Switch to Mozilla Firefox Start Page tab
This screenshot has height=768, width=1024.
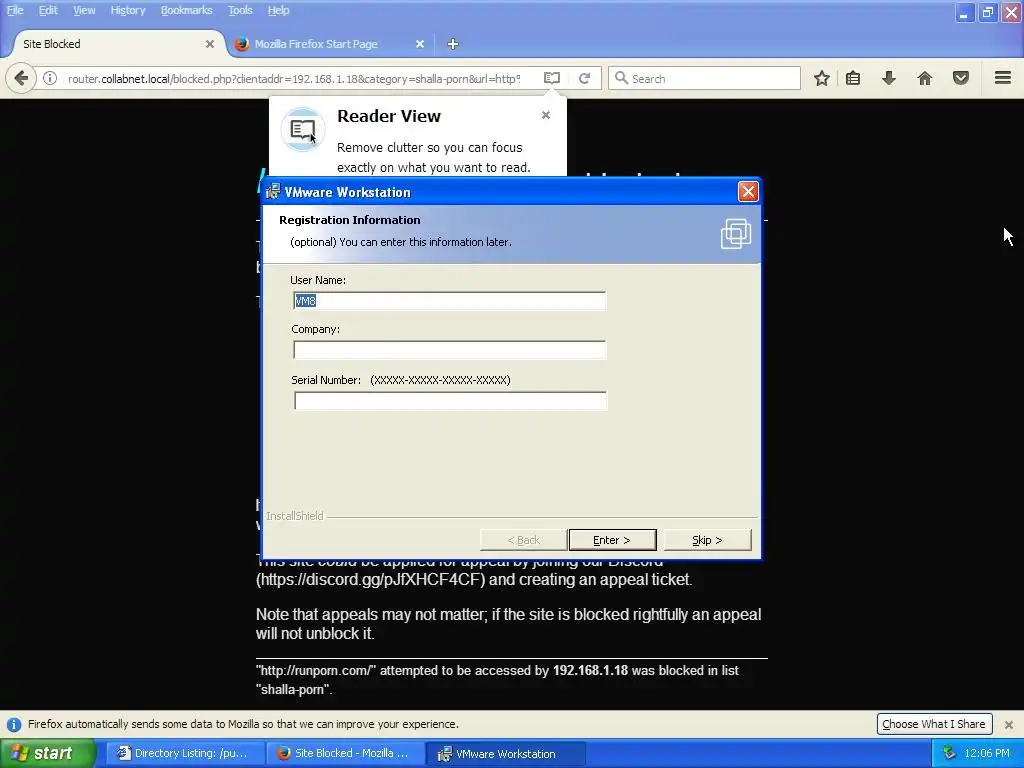coord(330,44)
